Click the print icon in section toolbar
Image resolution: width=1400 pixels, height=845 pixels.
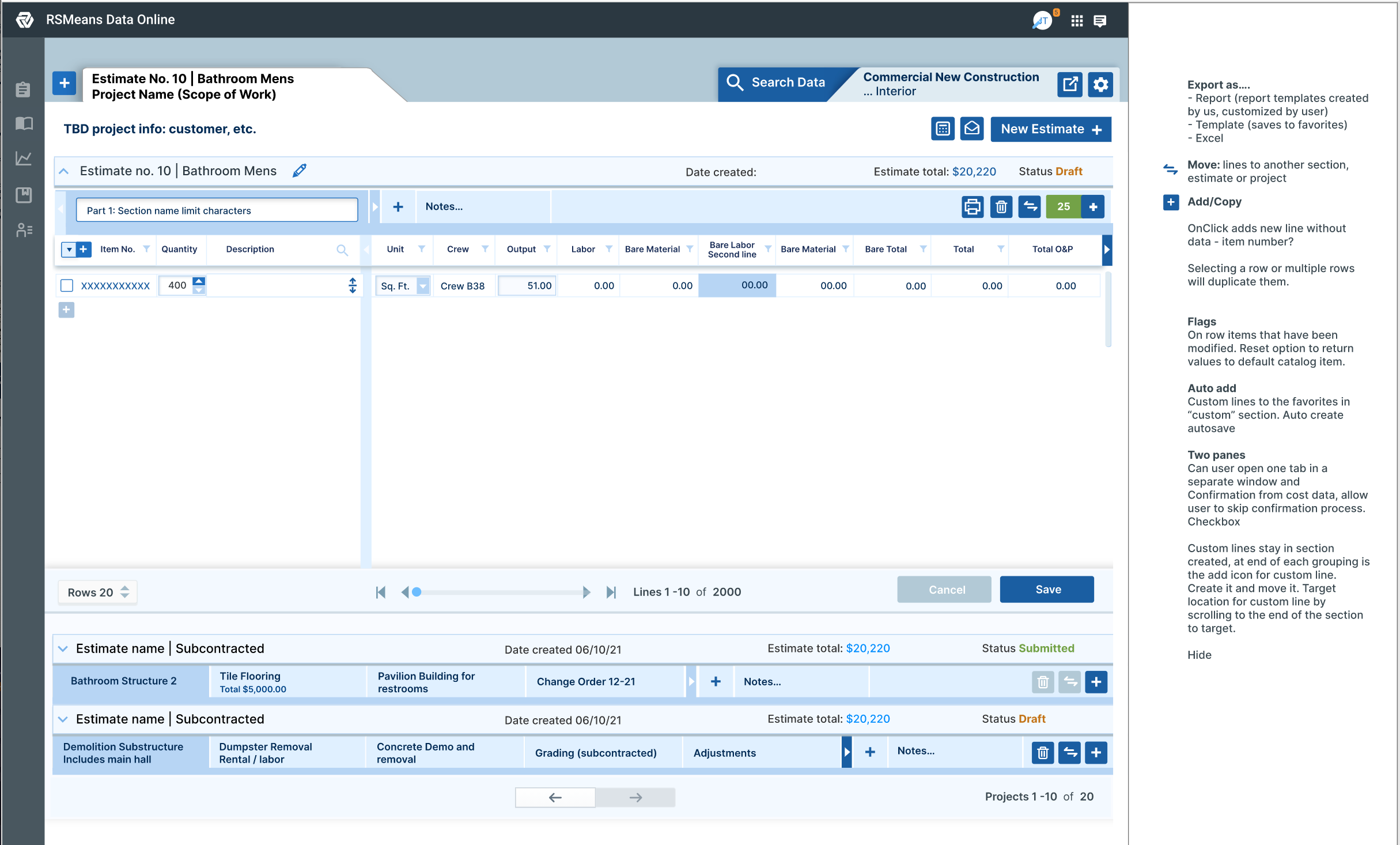coord(973,207)
